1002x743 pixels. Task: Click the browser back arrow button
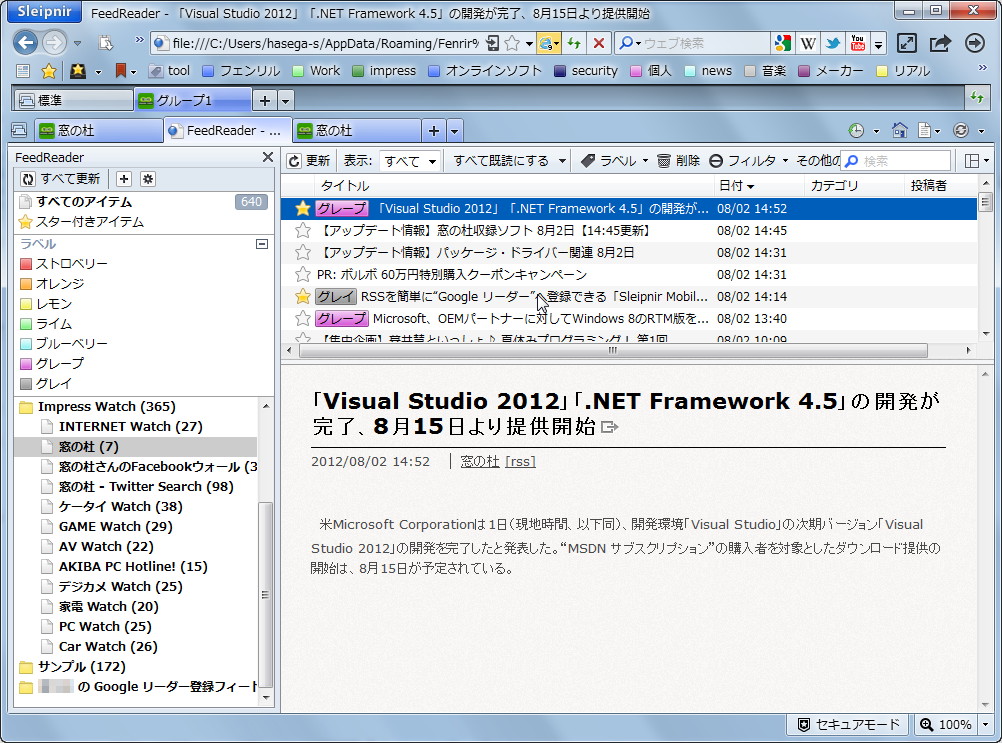click(26, 43)
